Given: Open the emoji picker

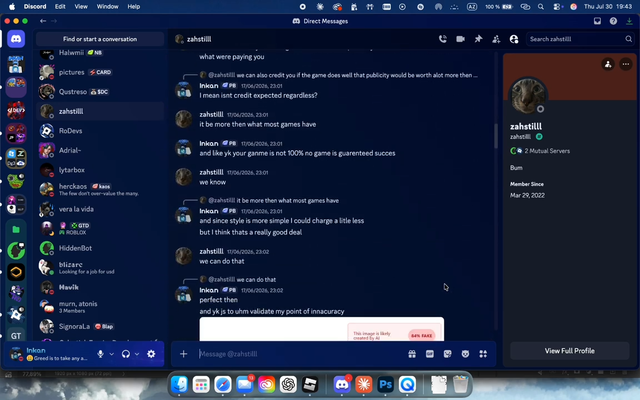Looking at the screenshot, I should 465,354.
